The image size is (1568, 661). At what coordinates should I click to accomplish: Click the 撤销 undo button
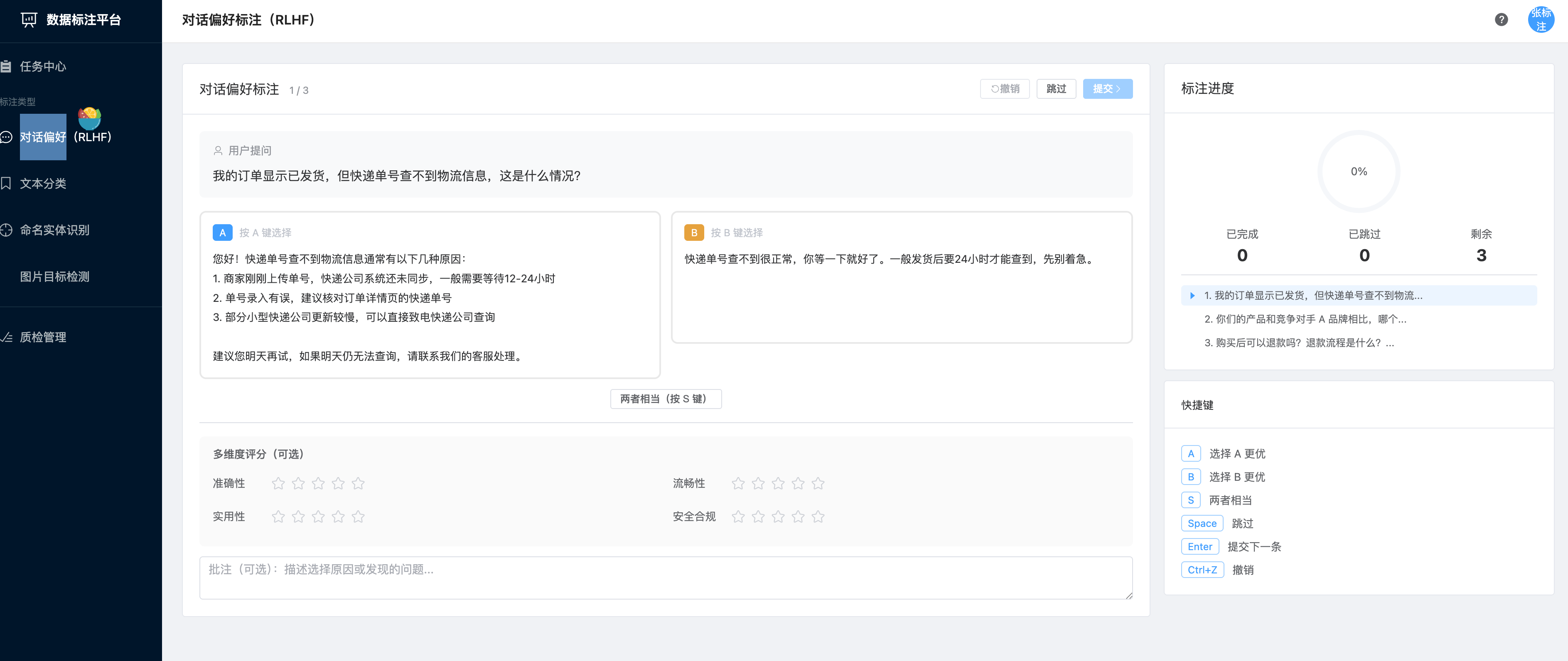point(1004,89)
